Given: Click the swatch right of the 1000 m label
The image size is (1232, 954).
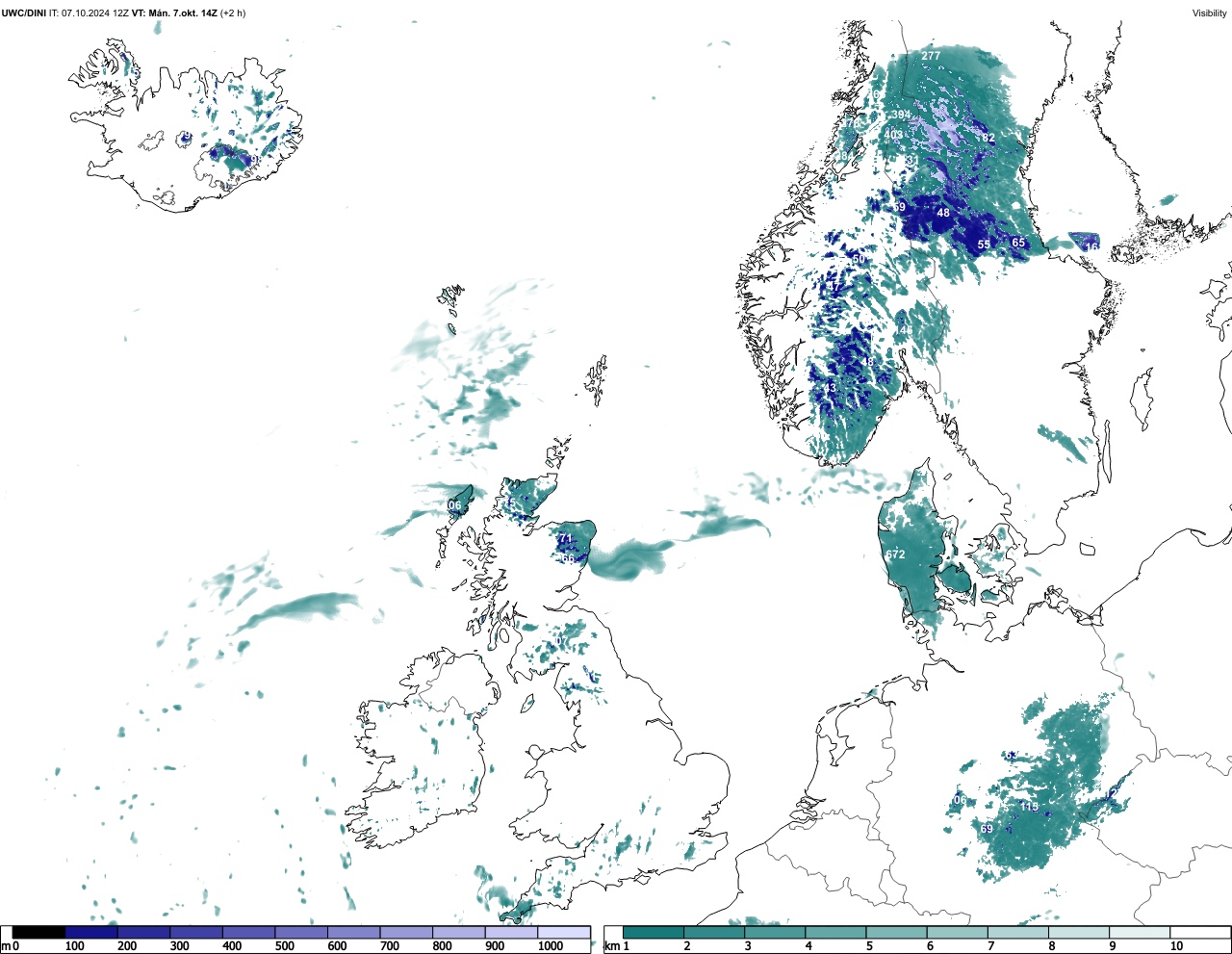Looking at the screenshot, I should pos(564,932).
